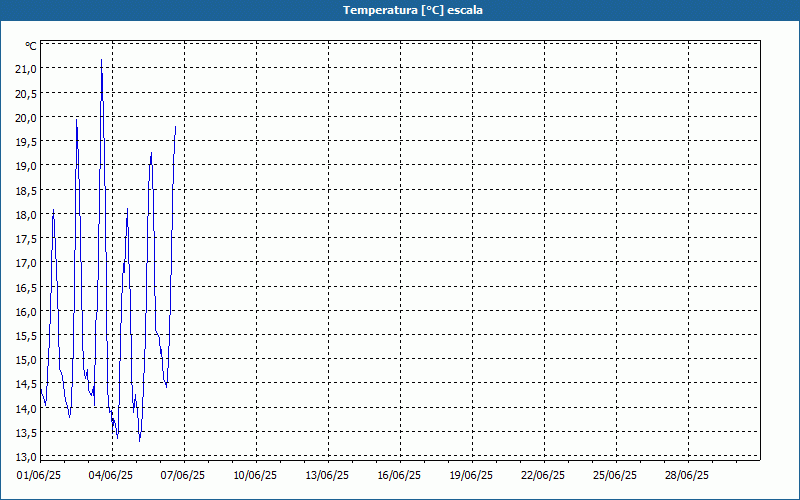
Task: Select the 16,0 y-axis label
Action: click(x=26, y=311)
